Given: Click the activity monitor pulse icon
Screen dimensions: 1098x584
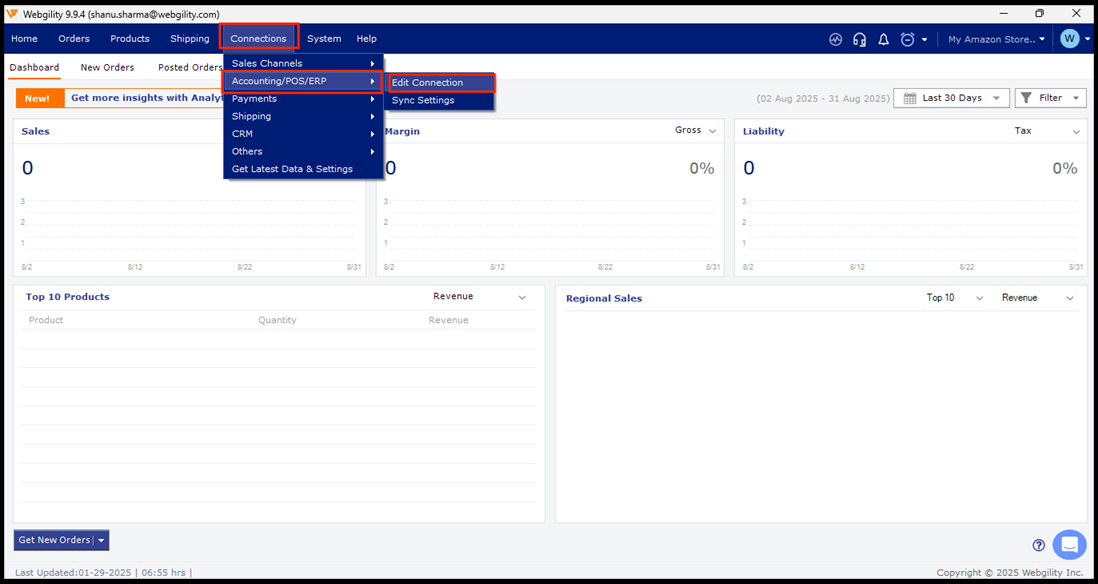Looking at the screenshot, I should pyautogui.click(x=836, y=39).
